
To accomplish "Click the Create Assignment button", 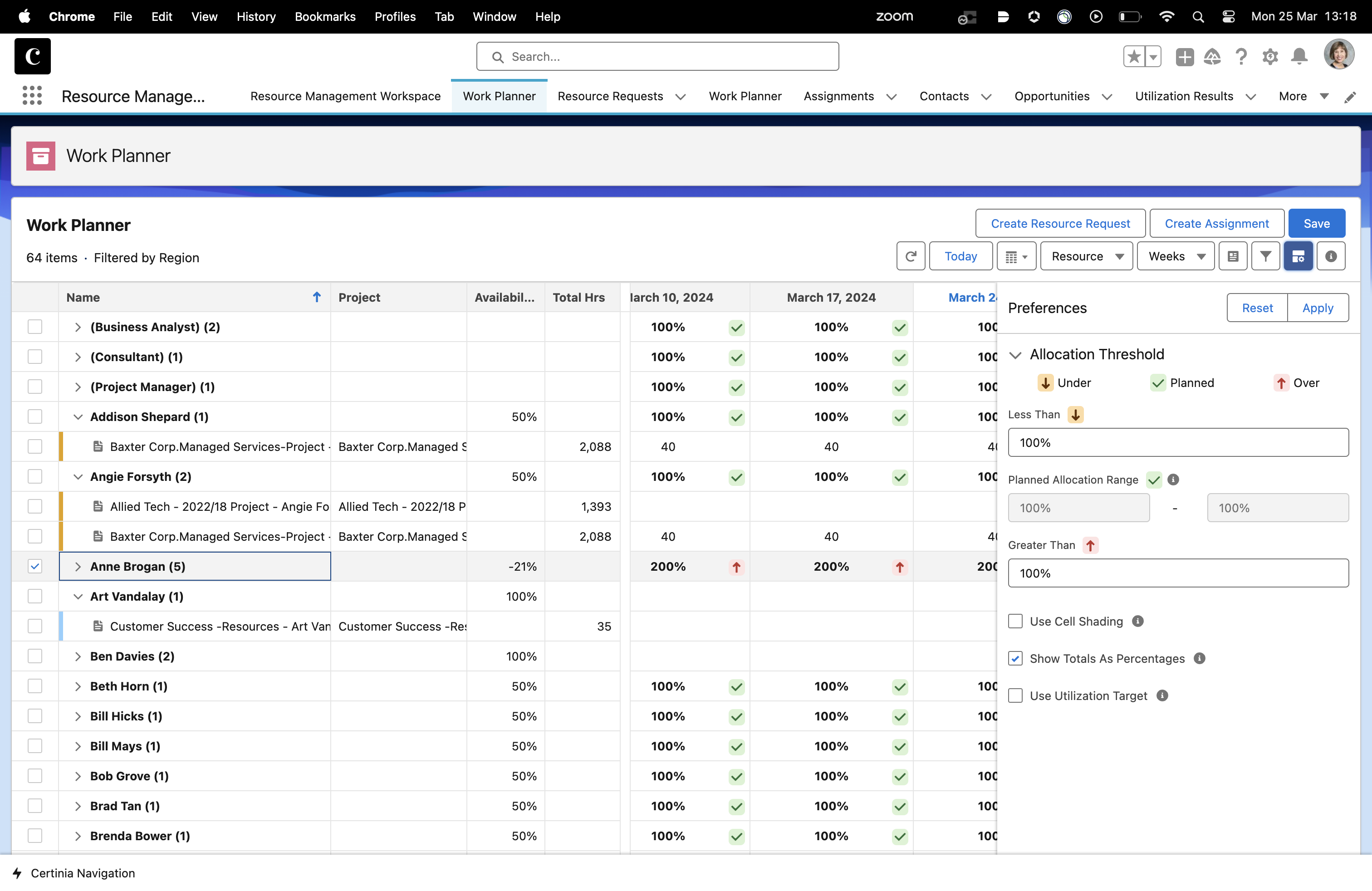I will click(x=1216, y=223).
